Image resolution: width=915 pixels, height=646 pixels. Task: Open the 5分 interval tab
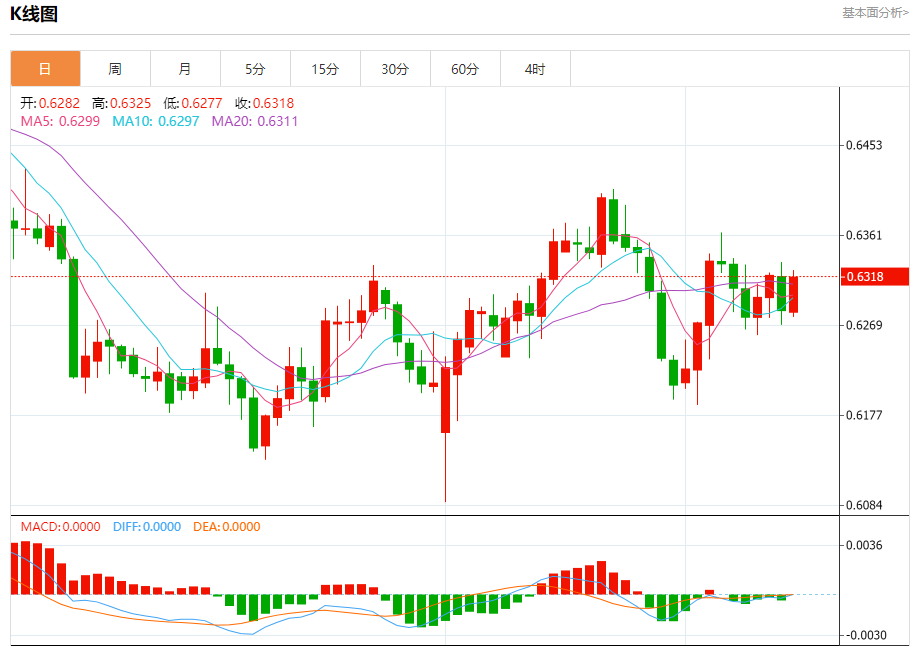tap(256, 69)
